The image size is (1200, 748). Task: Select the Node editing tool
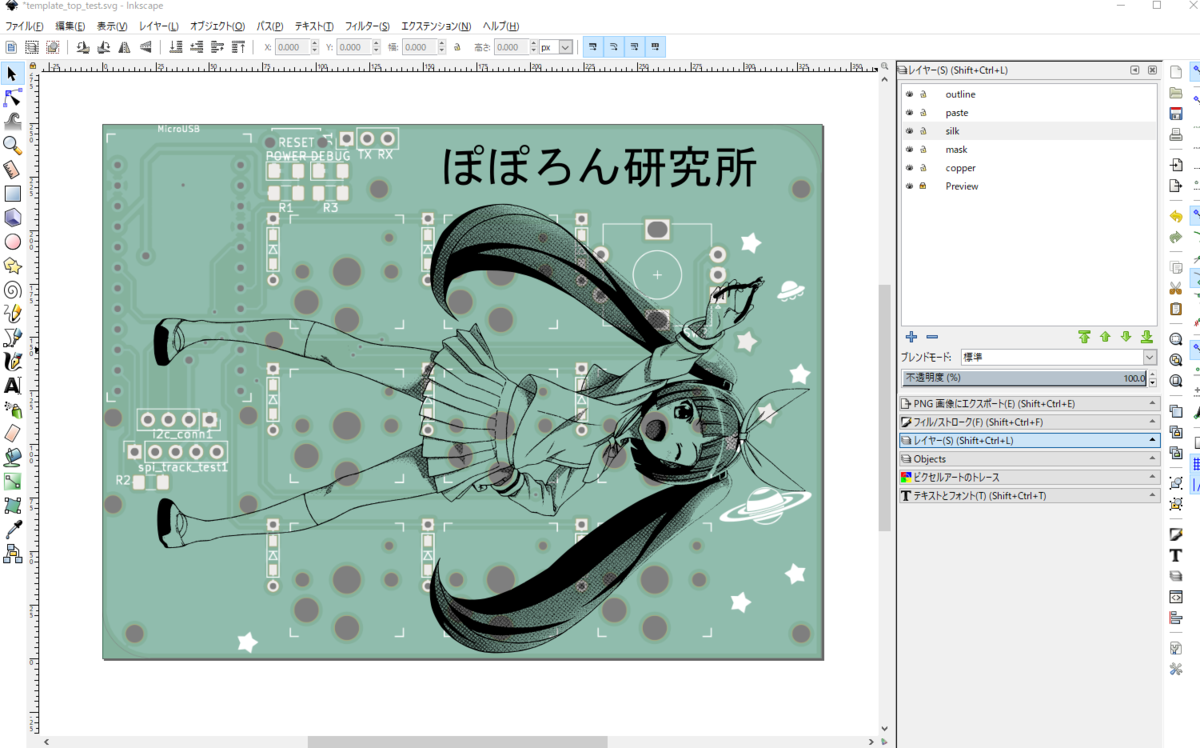12,97
